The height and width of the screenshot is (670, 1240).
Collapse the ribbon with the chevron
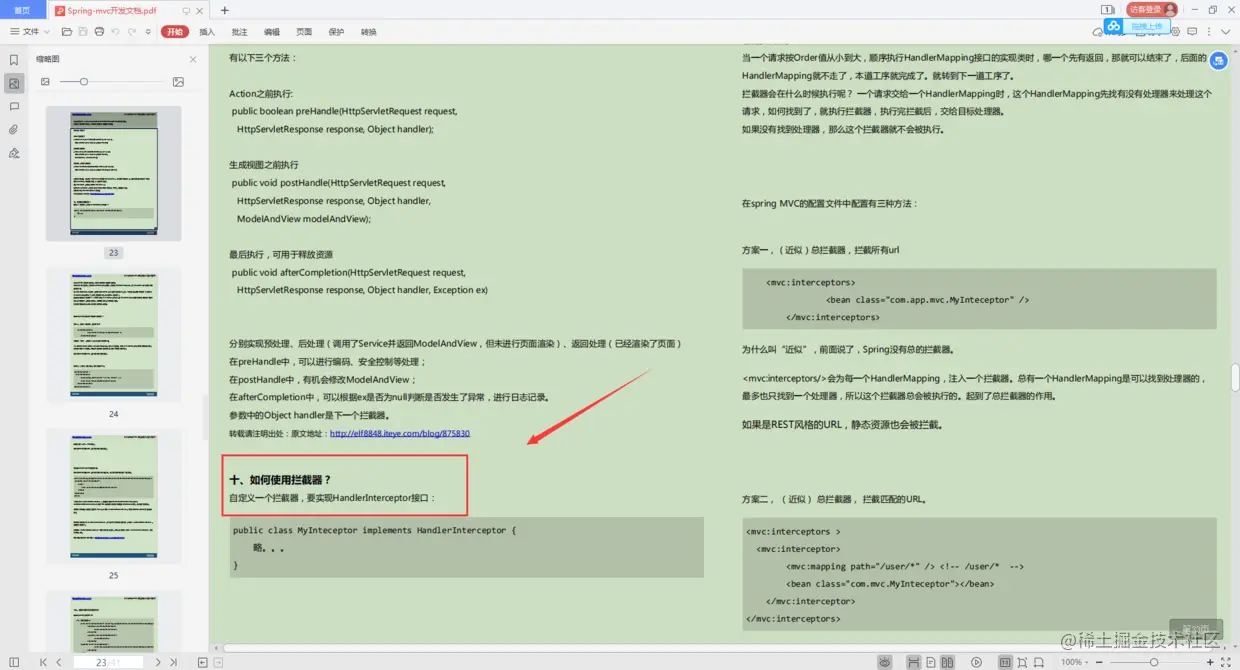(x=1226, y=32)
